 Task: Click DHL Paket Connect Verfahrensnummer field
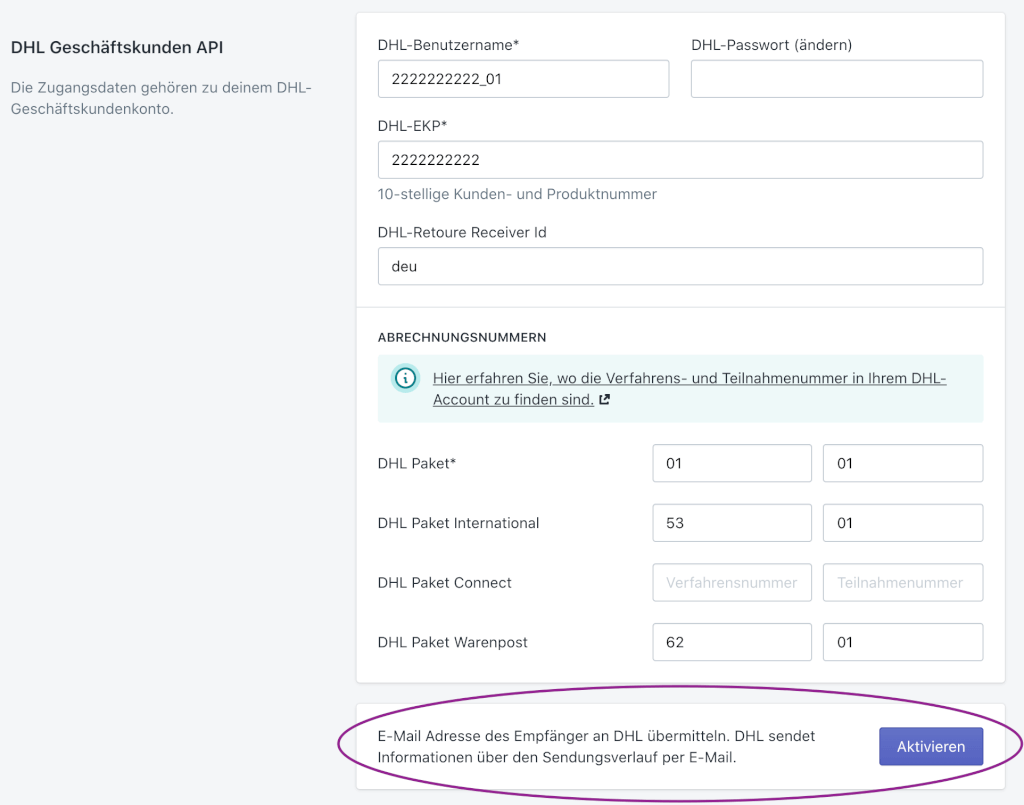pyautogui.click(x=731, y=582)
